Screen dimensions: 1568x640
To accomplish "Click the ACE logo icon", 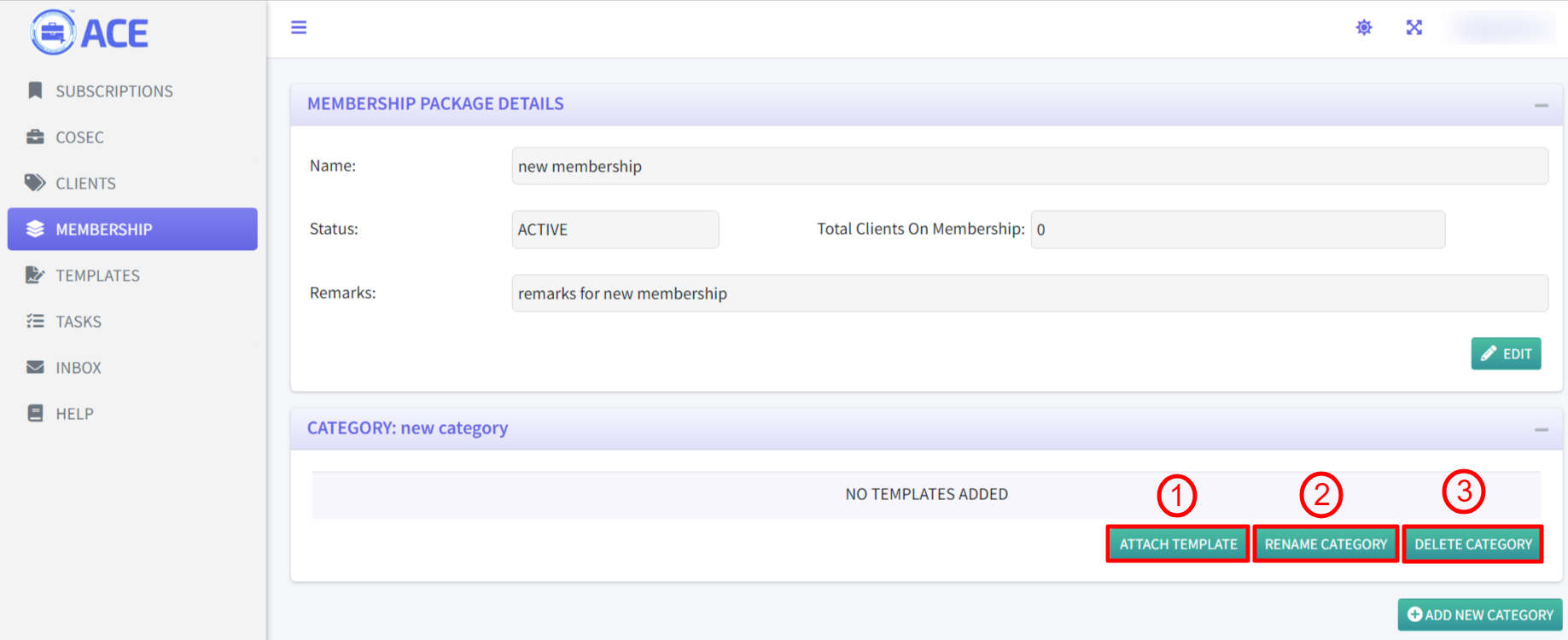I will click(x=53, y=32).
